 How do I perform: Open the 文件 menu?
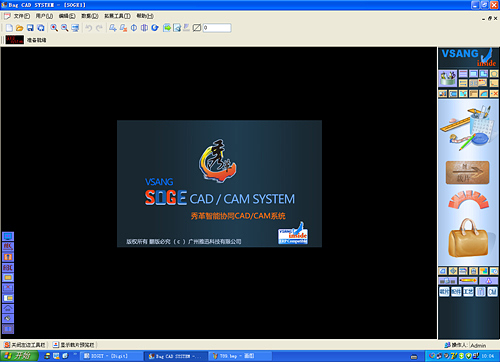click(x=21, y=16)
